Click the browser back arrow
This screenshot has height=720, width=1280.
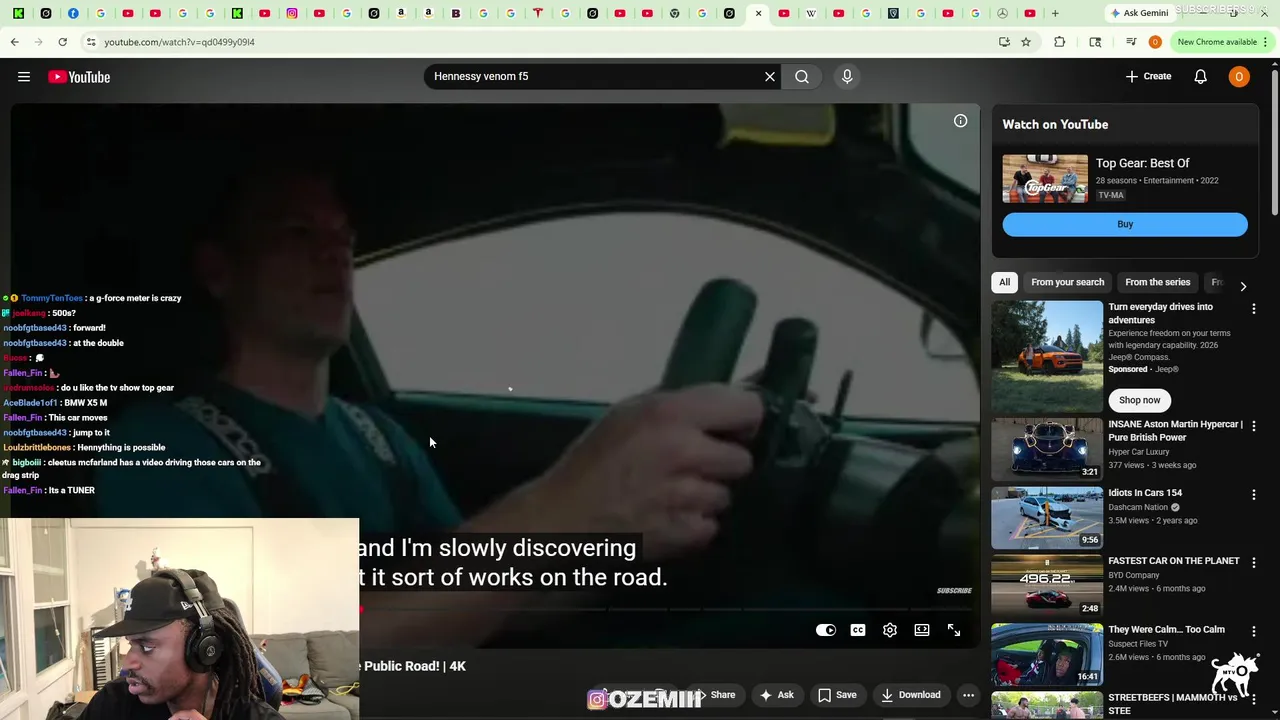point(14,42)
